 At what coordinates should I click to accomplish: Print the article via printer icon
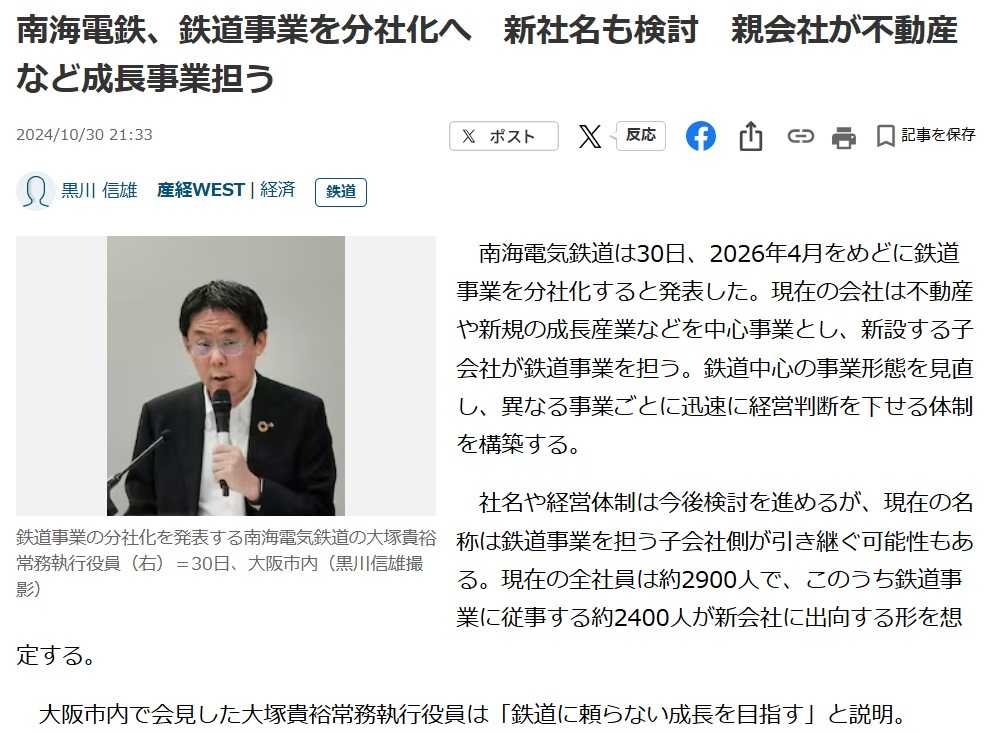[844, 137]
